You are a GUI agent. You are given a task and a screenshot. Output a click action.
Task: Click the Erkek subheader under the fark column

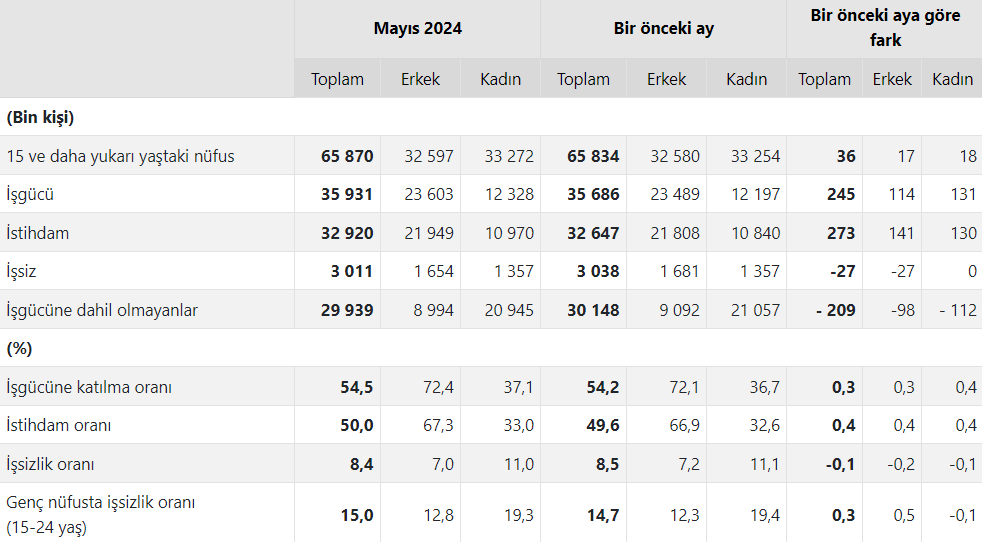click(892, 79)
